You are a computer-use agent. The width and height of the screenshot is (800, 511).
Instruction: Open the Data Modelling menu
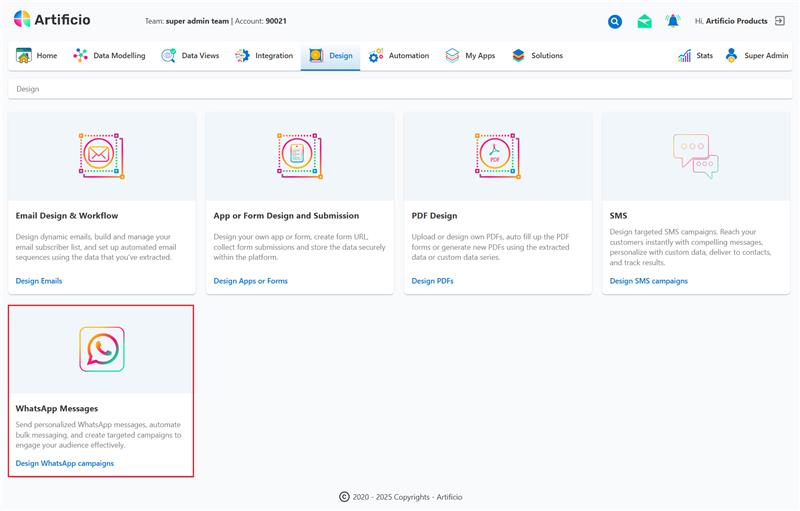119,56
